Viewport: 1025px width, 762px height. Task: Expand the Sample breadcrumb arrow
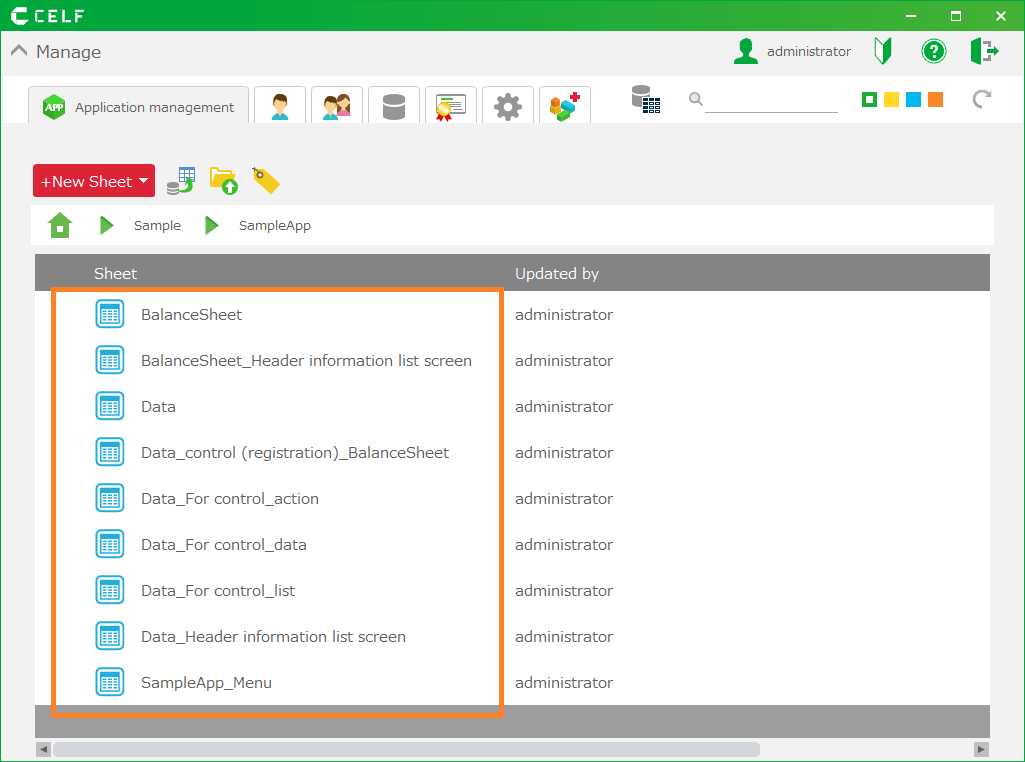point(107,226)
